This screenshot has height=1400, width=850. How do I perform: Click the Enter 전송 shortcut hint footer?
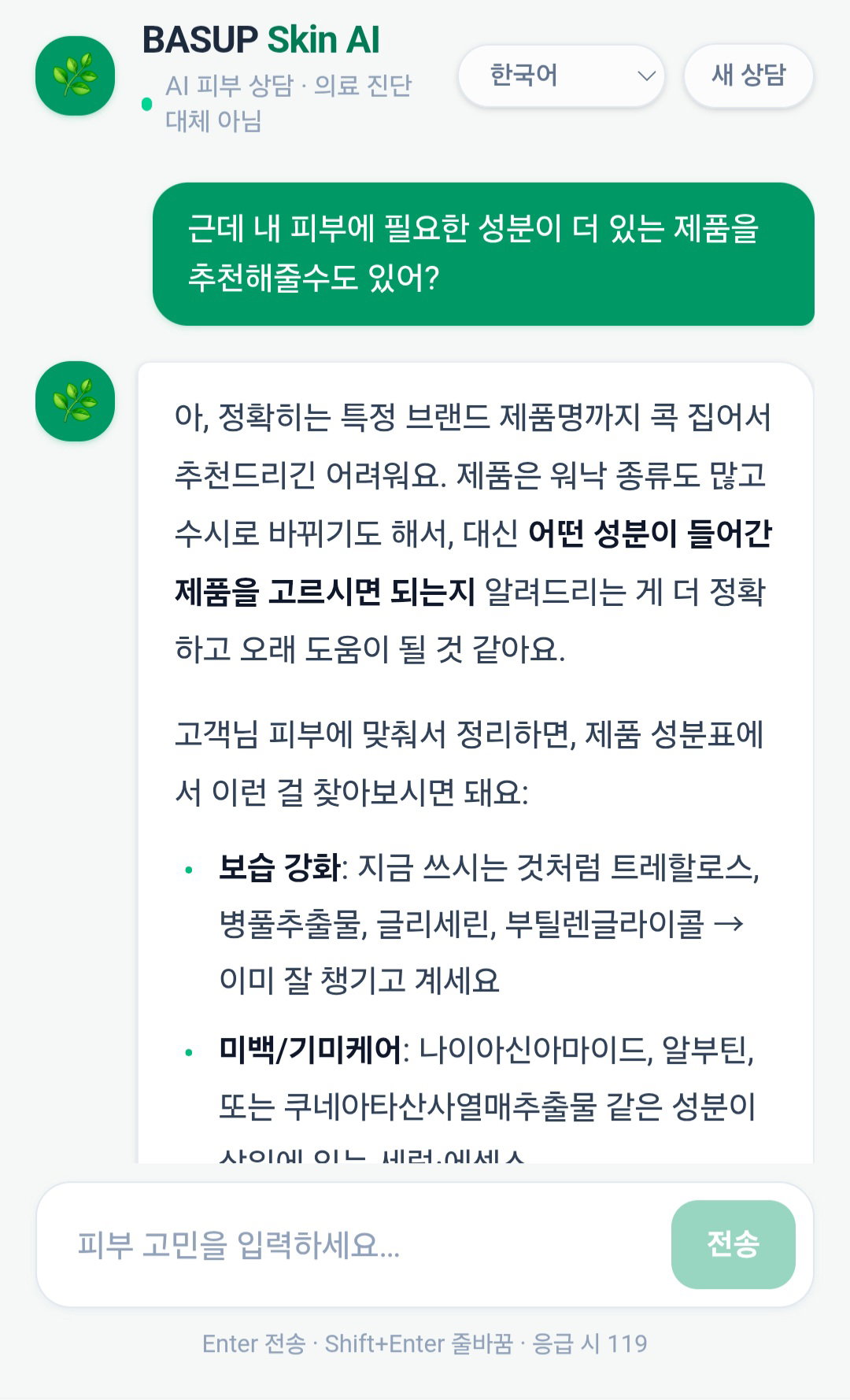[425, 1343]
